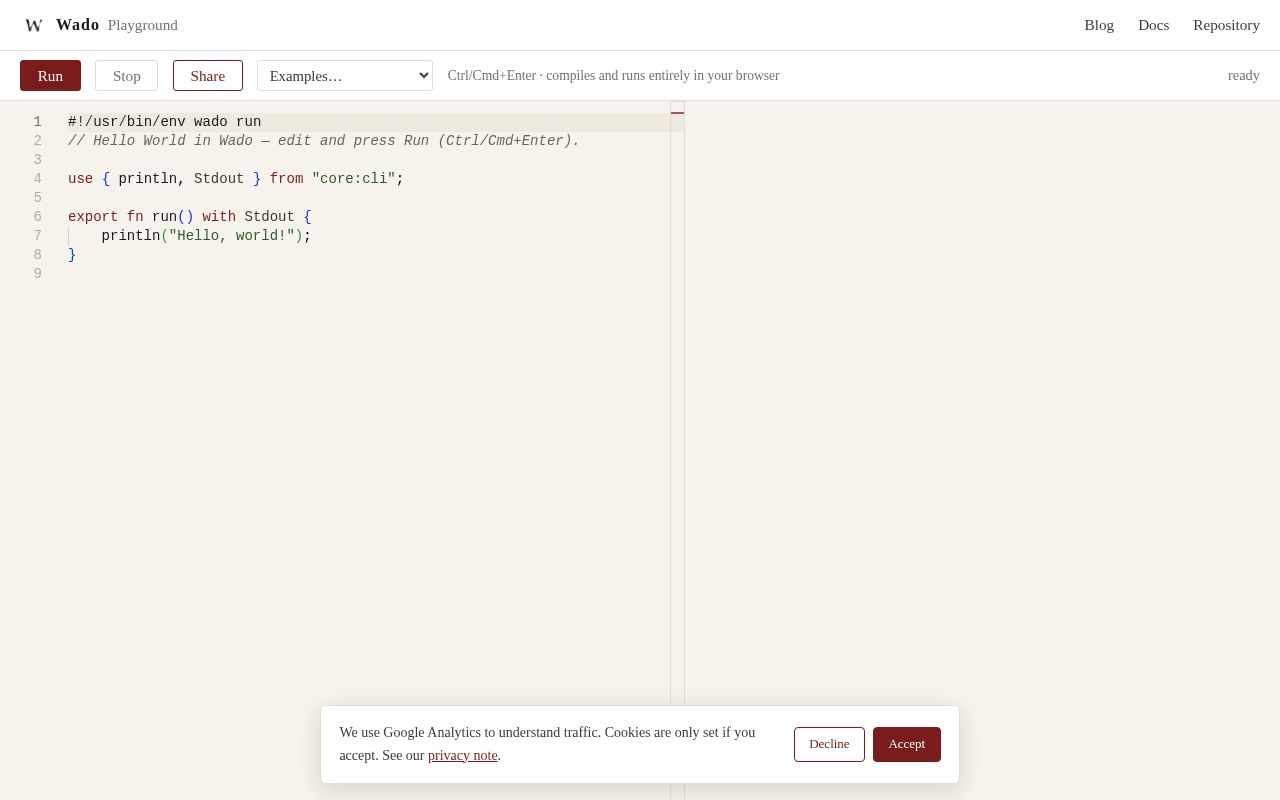The height and width of the screenshot is (800, 1280).
Task: Place cursor on the Hello World comment line
Action: point(324,141)
